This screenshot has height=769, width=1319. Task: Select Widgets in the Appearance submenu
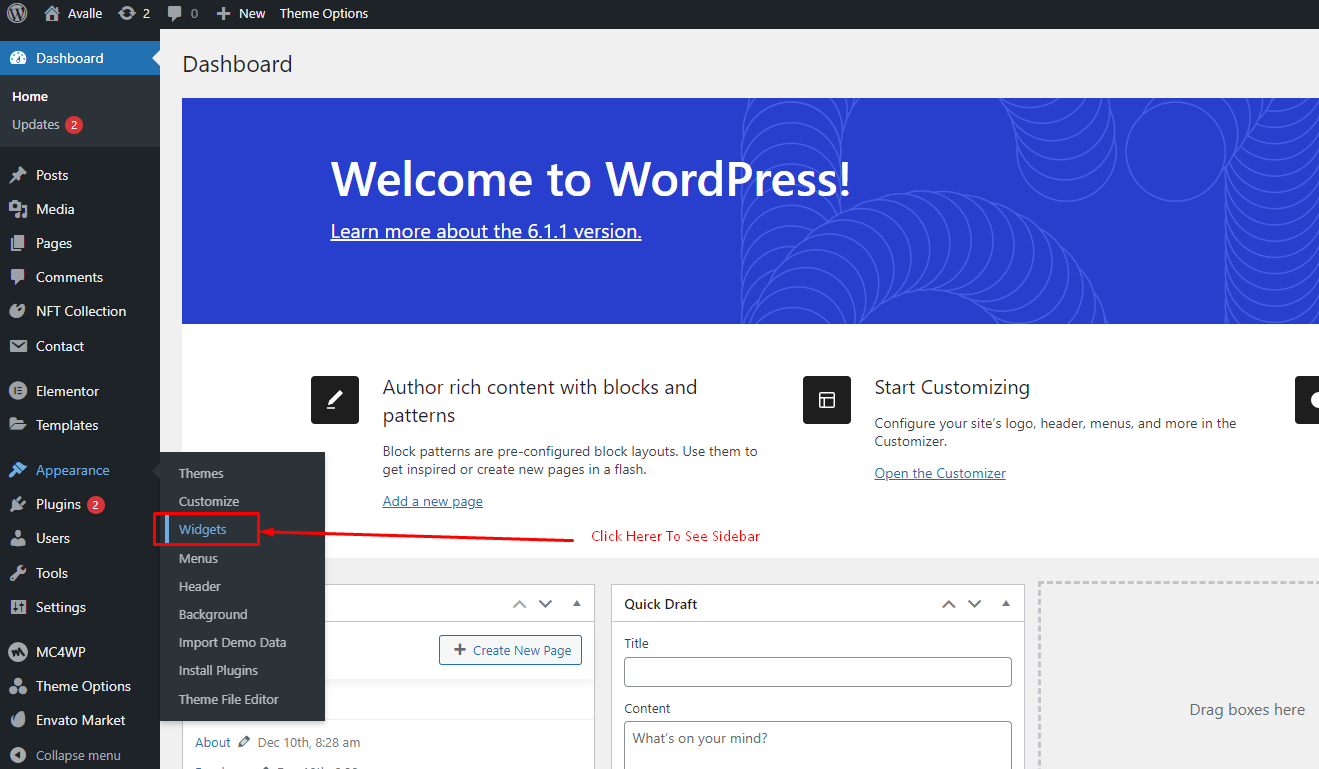203,529
